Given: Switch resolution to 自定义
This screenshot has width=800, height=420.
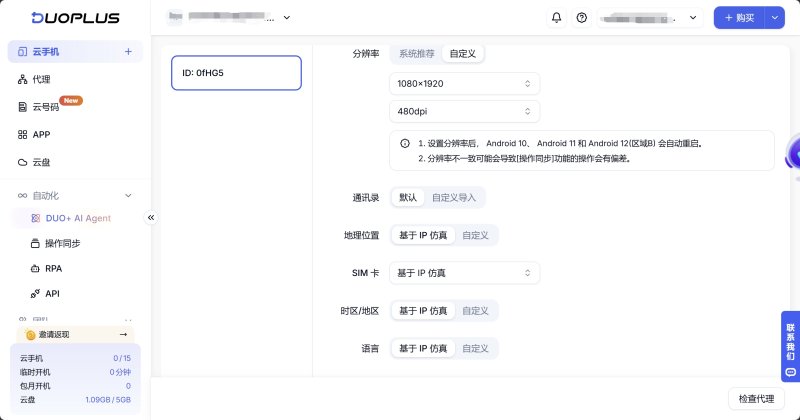Looking at the screenshot, I should click(462, 54).
